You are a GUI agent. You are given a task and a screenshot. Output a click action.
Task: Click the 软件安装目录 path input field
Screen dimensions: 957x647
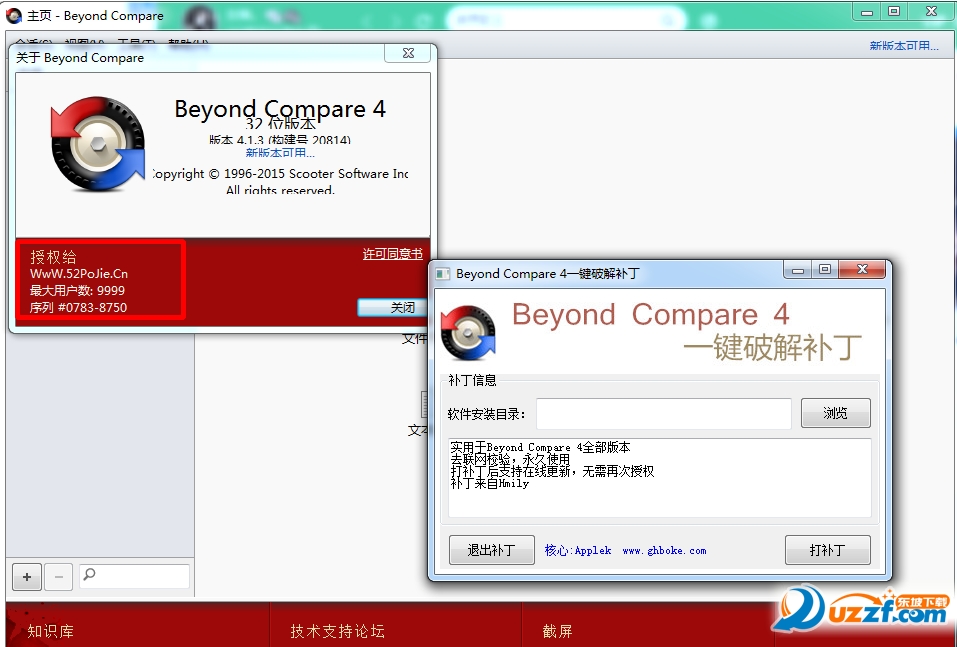663,413
